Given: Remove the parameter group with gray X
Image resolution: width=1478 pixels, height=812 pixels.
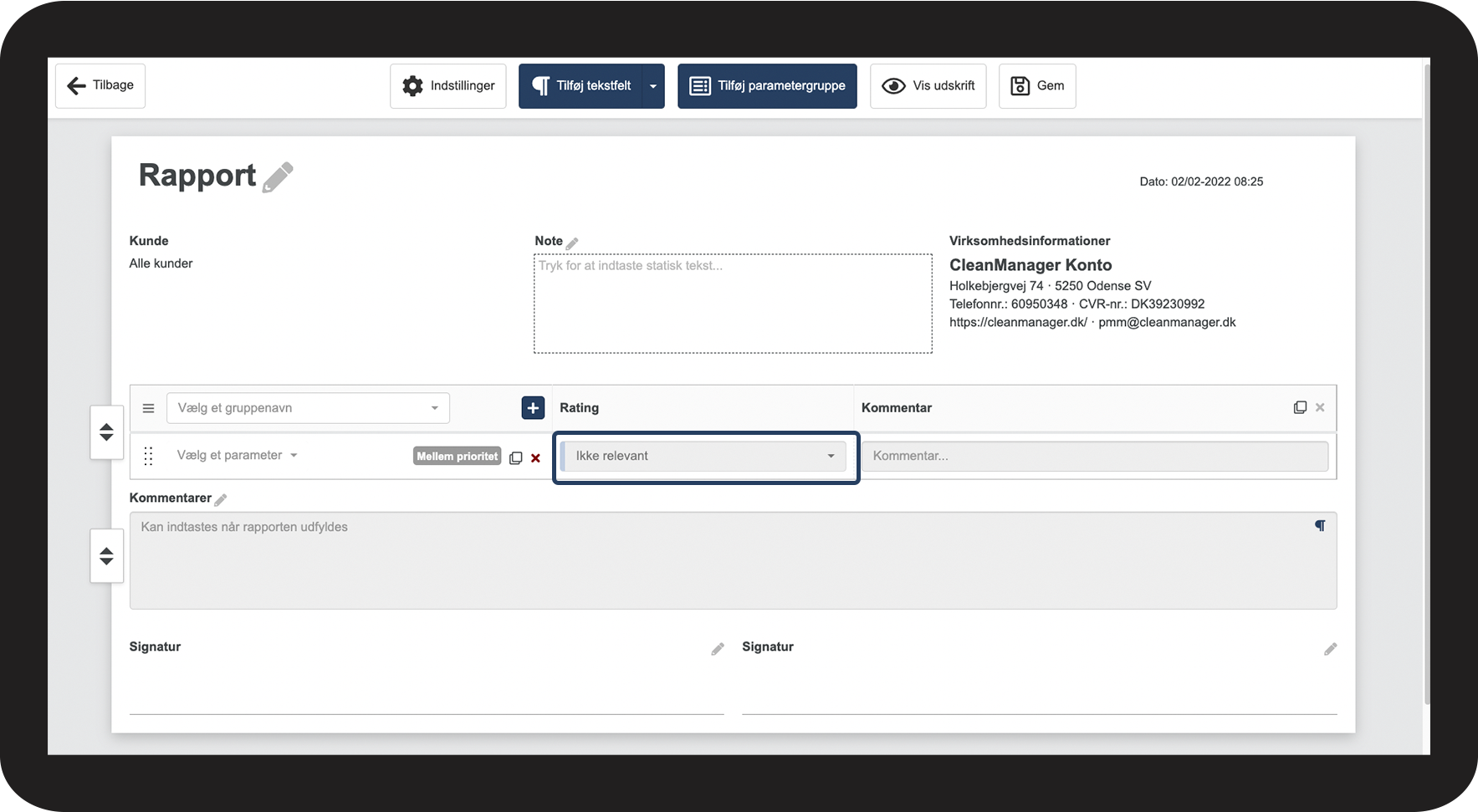Looking at the screenshot, I should click(x=1320, y=407).
